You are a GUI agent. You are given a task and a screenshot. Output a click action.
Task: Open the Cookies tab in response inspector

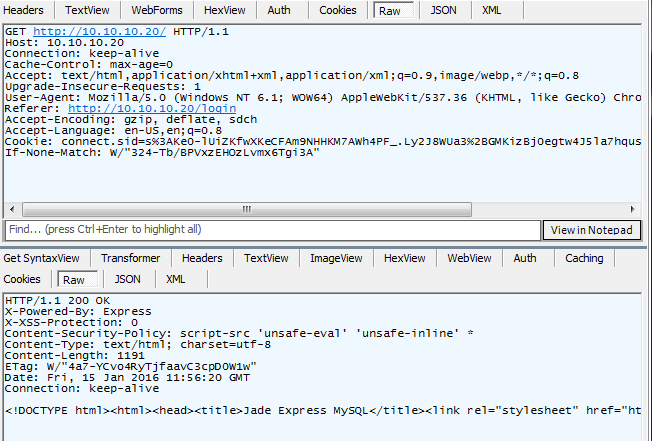23,279
